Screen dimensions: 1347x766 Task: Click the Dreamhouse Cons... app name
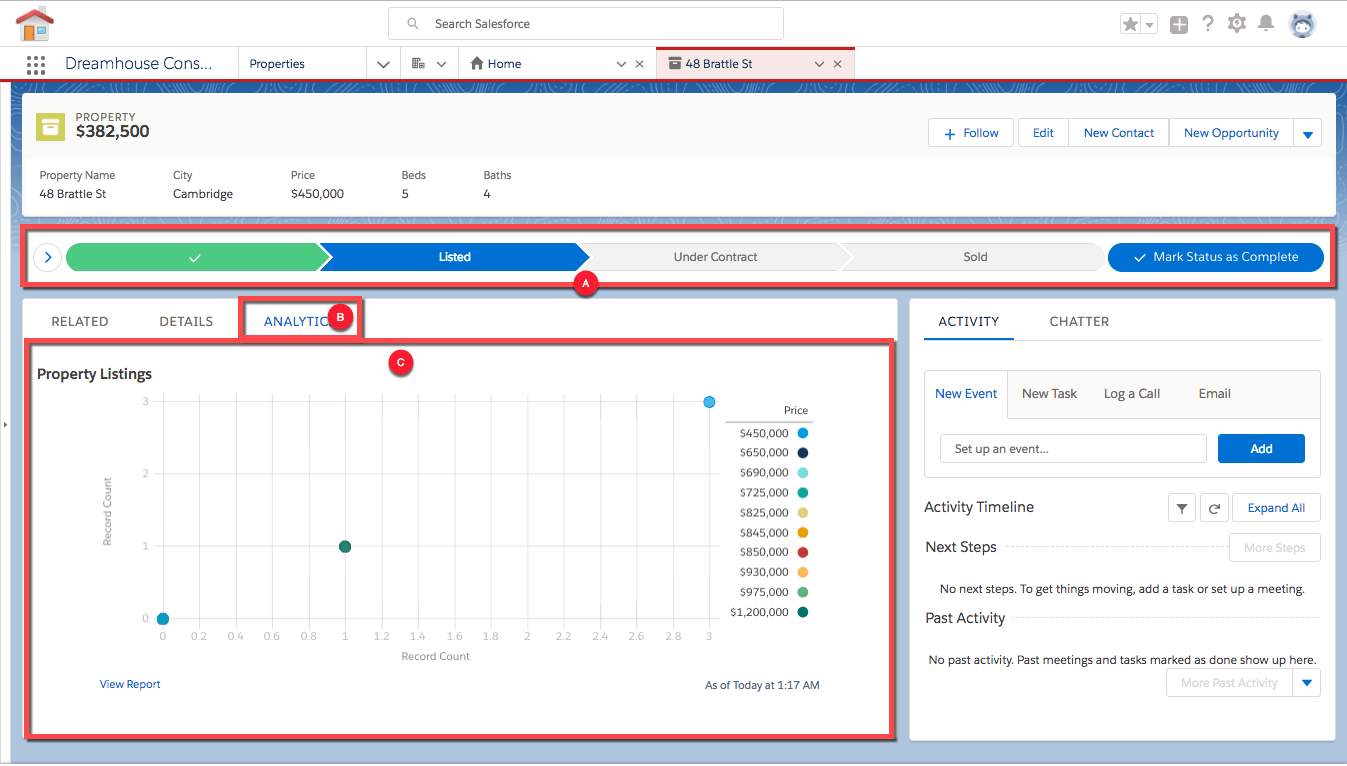pyautogui.click(x=139, y=64)
